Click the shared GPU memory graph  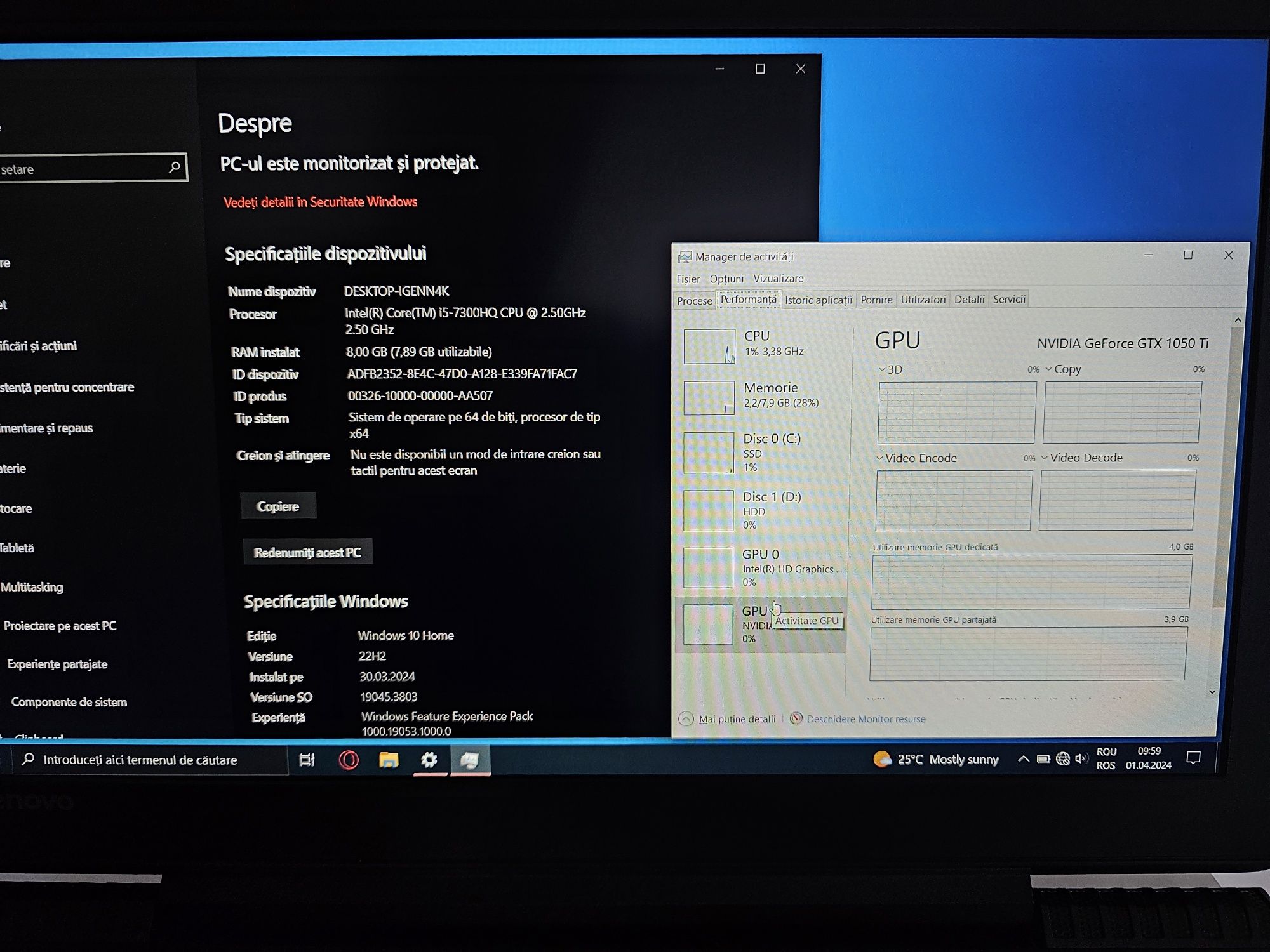[1028, 654]
